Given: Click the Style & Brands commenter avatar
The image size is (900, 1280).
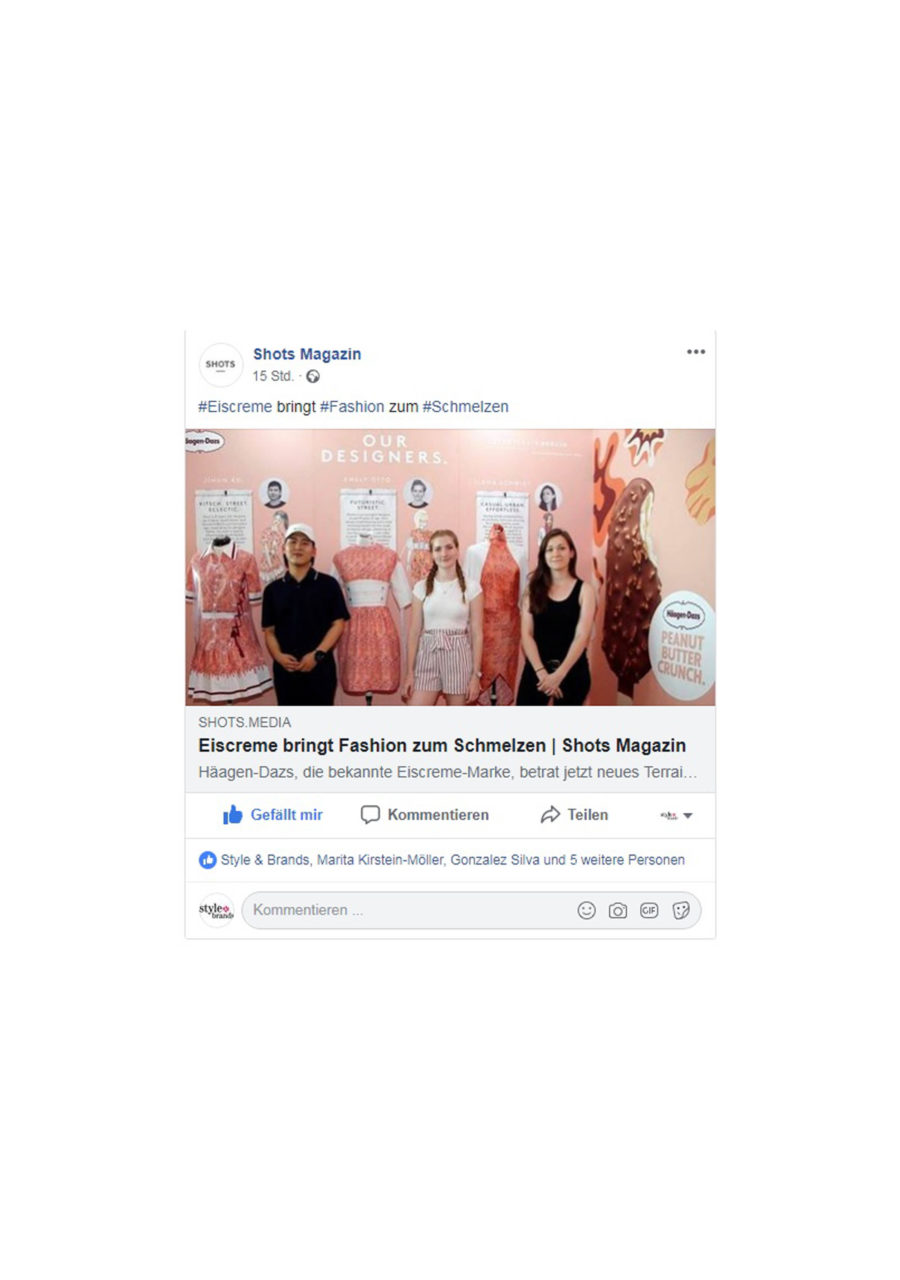Looking at the screenshot, I should click(x=216, y=910).
